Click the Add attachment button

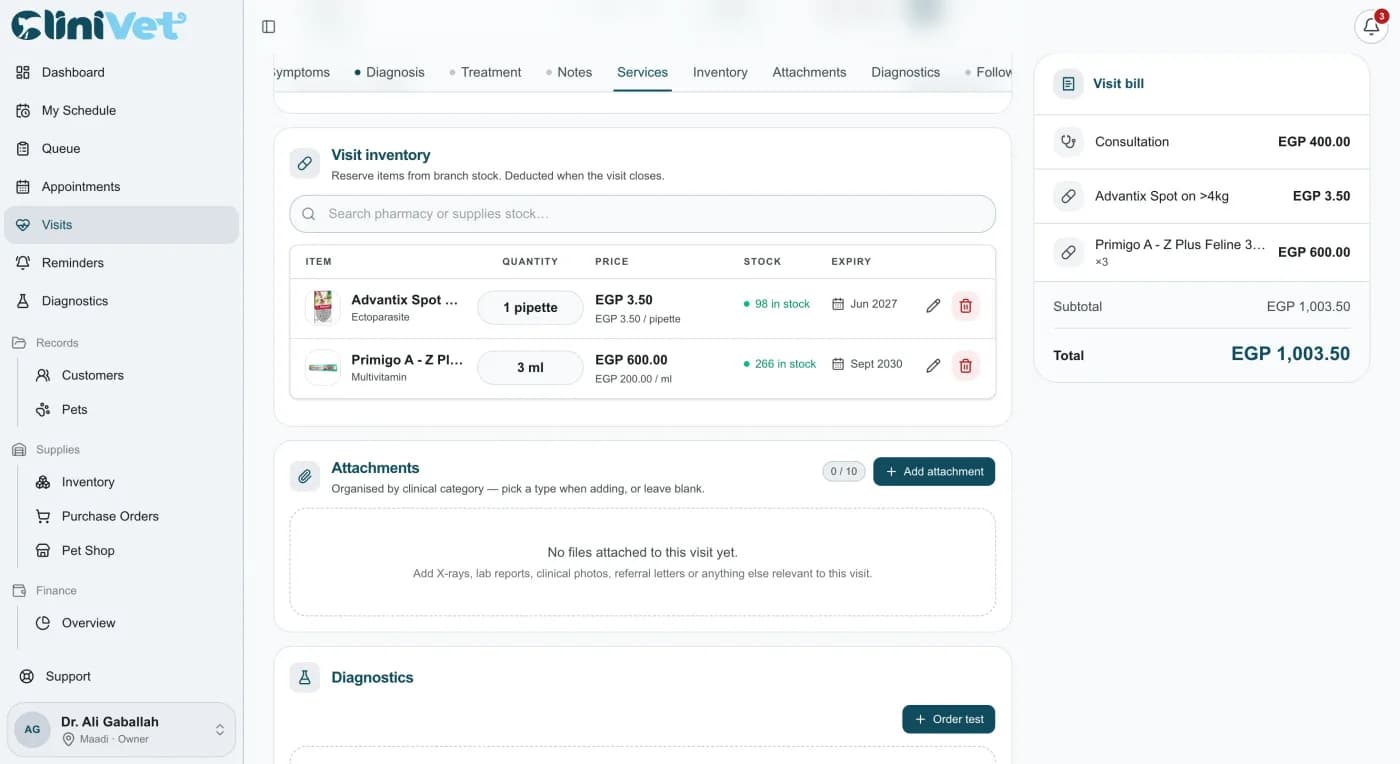coord(934,472)
